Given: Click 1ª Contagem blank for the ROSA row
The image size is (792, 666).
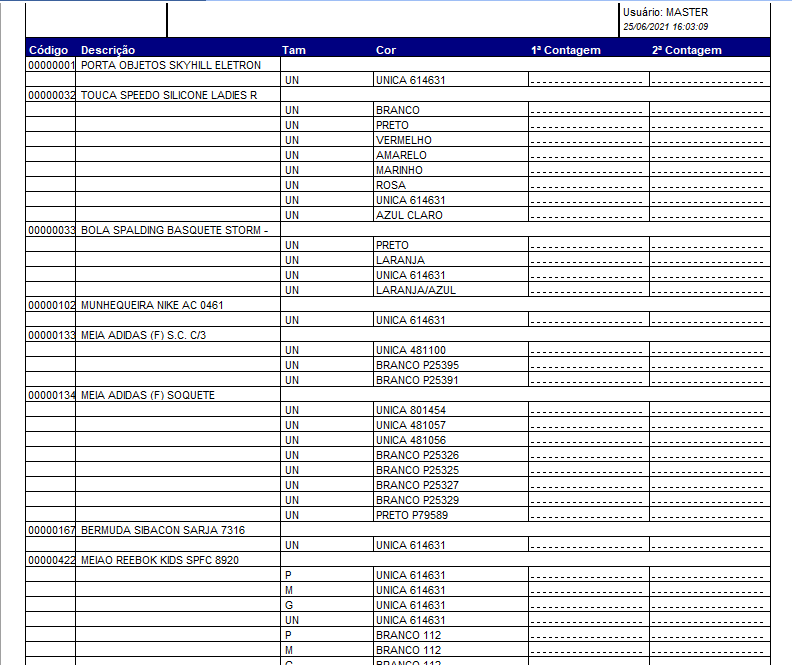Looking at the screenshot, I should tap(588, 185).
